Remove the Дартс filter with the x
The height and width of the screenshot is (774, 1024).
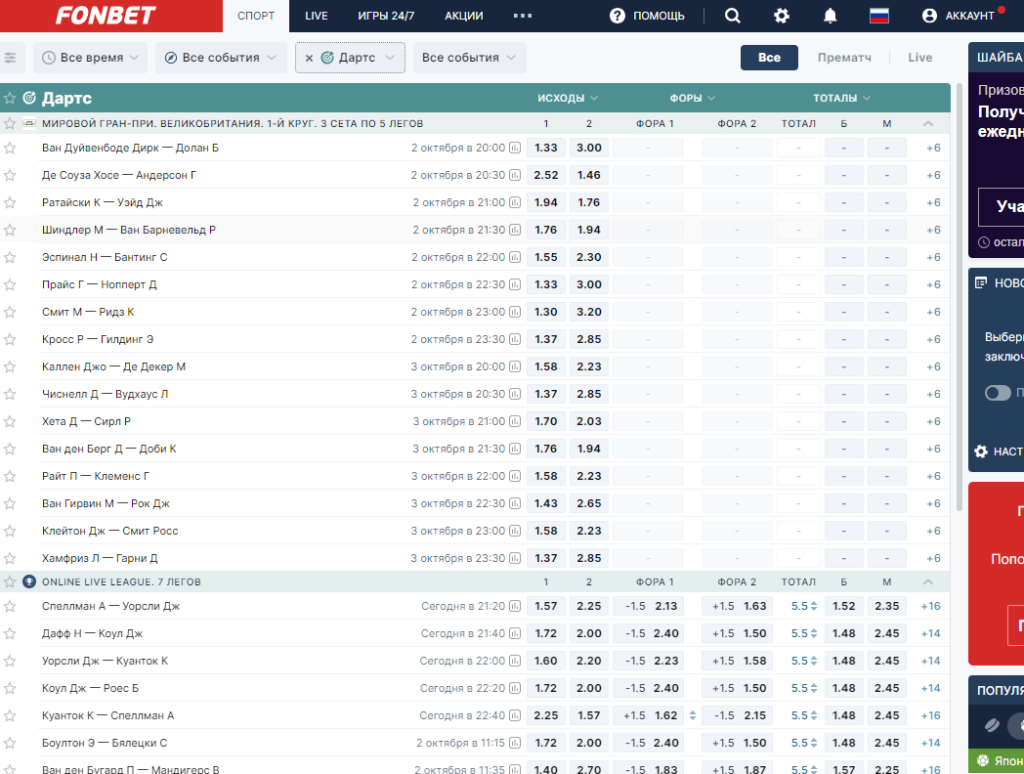point(309,58)
